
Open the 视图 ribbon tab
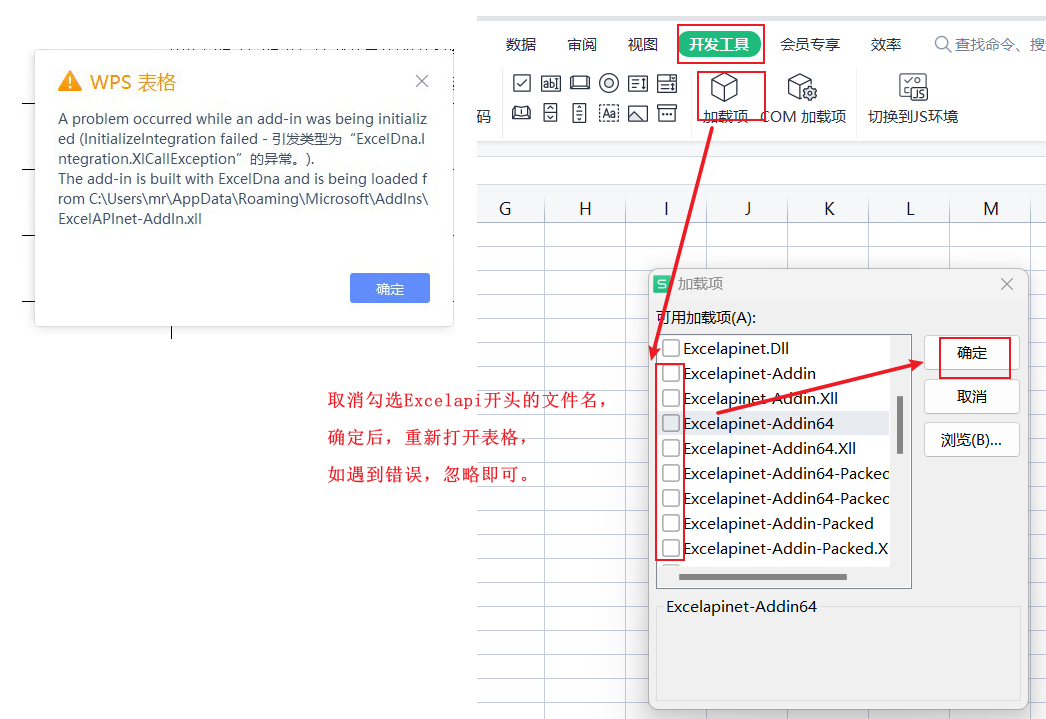pyautogui.click(x=643, y=44)
